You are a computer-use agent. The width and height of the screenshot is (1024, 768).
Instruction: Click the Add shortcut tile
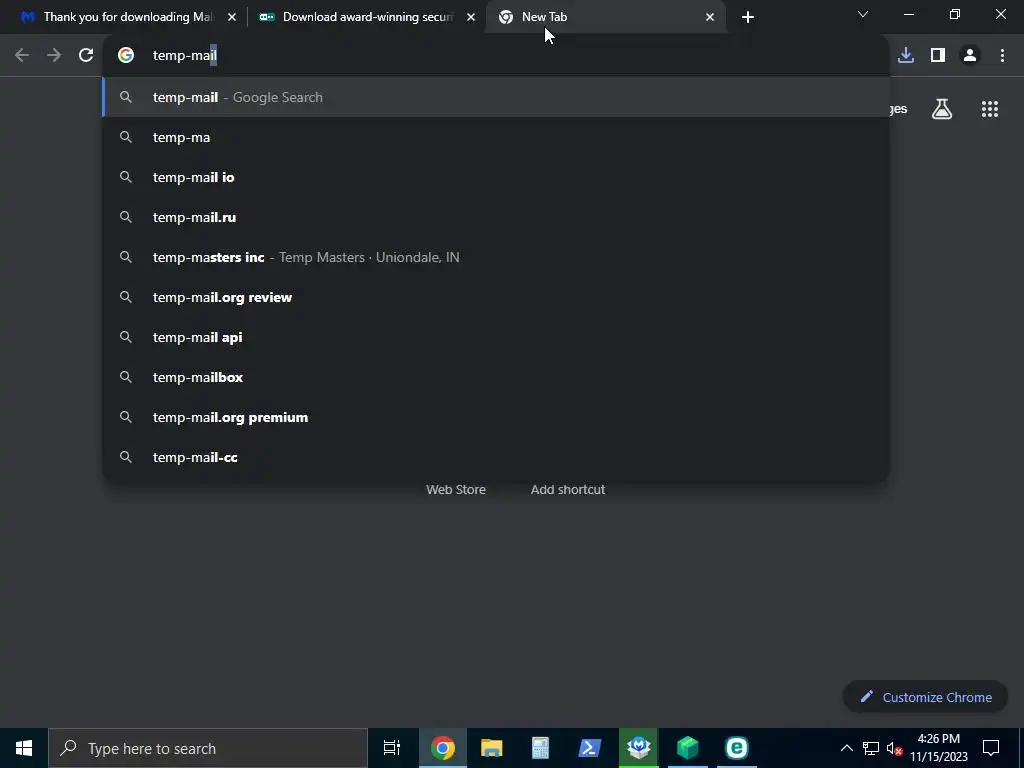pos(568,490)
